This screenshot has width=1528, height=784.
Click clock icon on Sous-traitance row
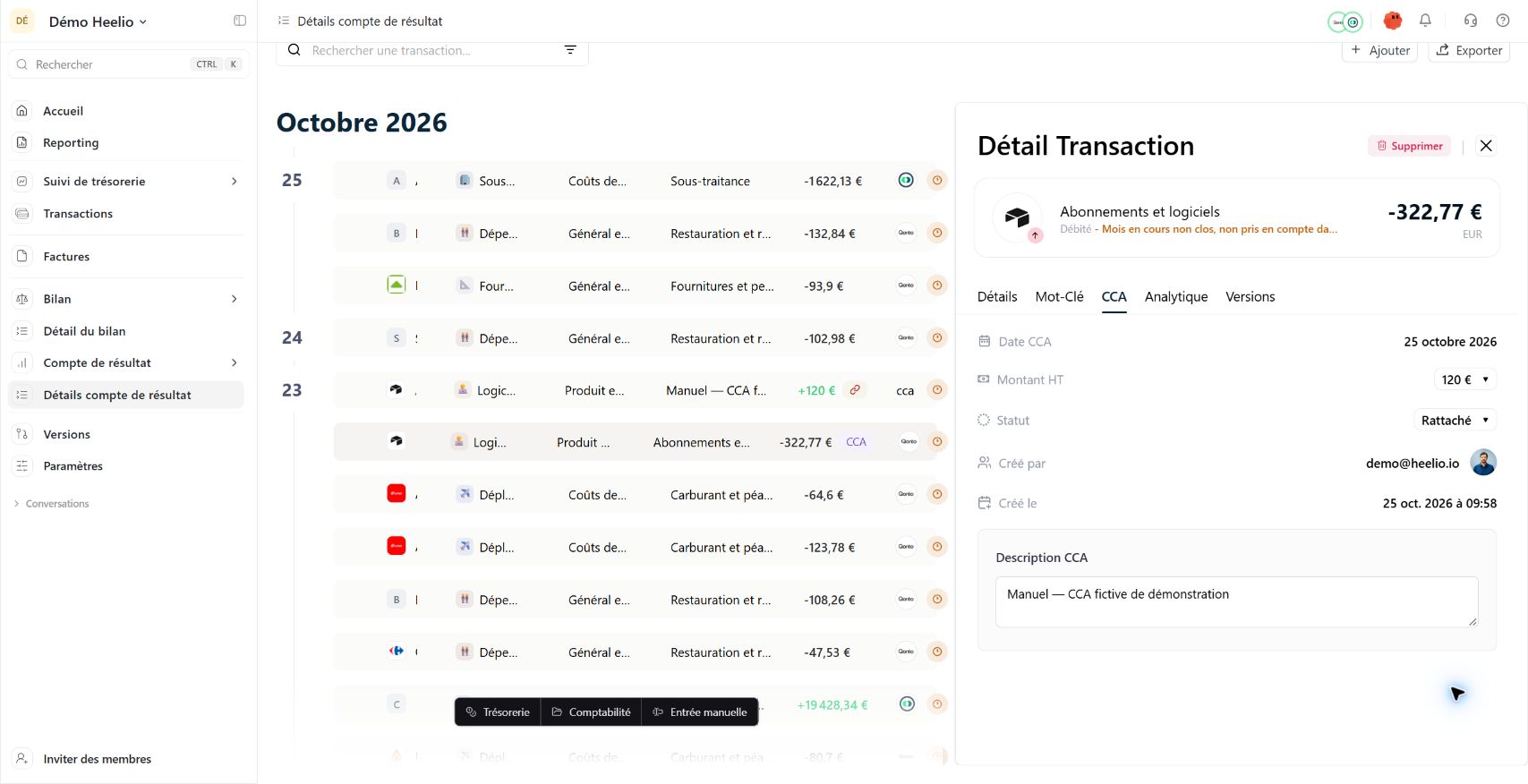[937, 180]
